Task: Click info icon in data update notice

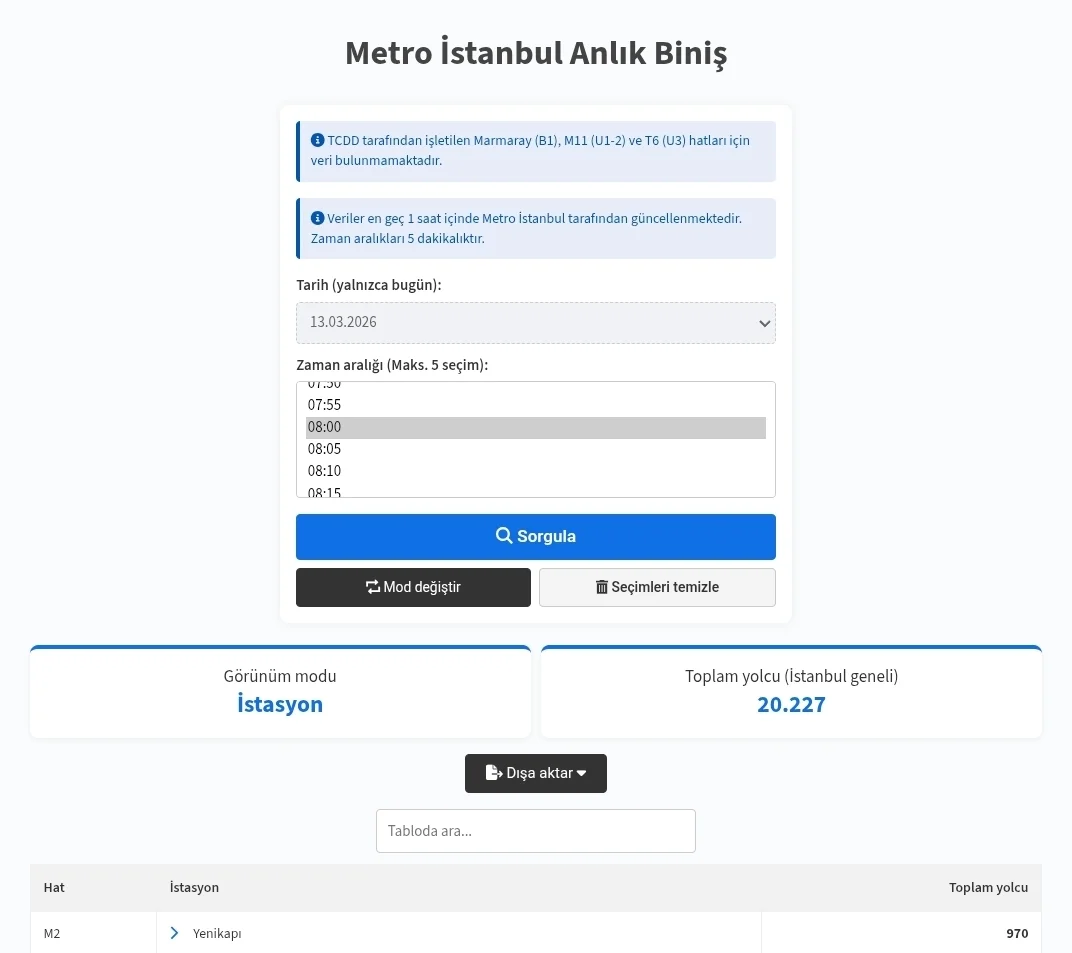Action: coord(317,218)
